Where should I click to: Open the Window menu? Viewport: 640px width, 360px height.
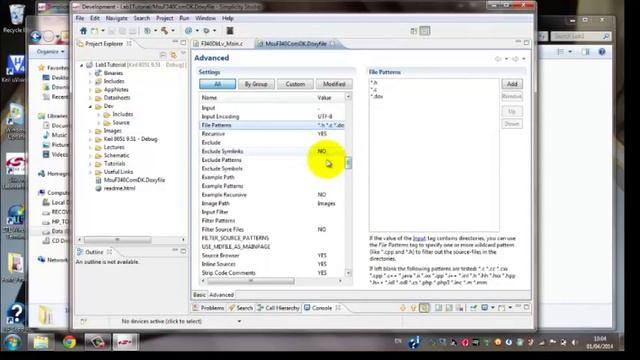tap(205, 18)
